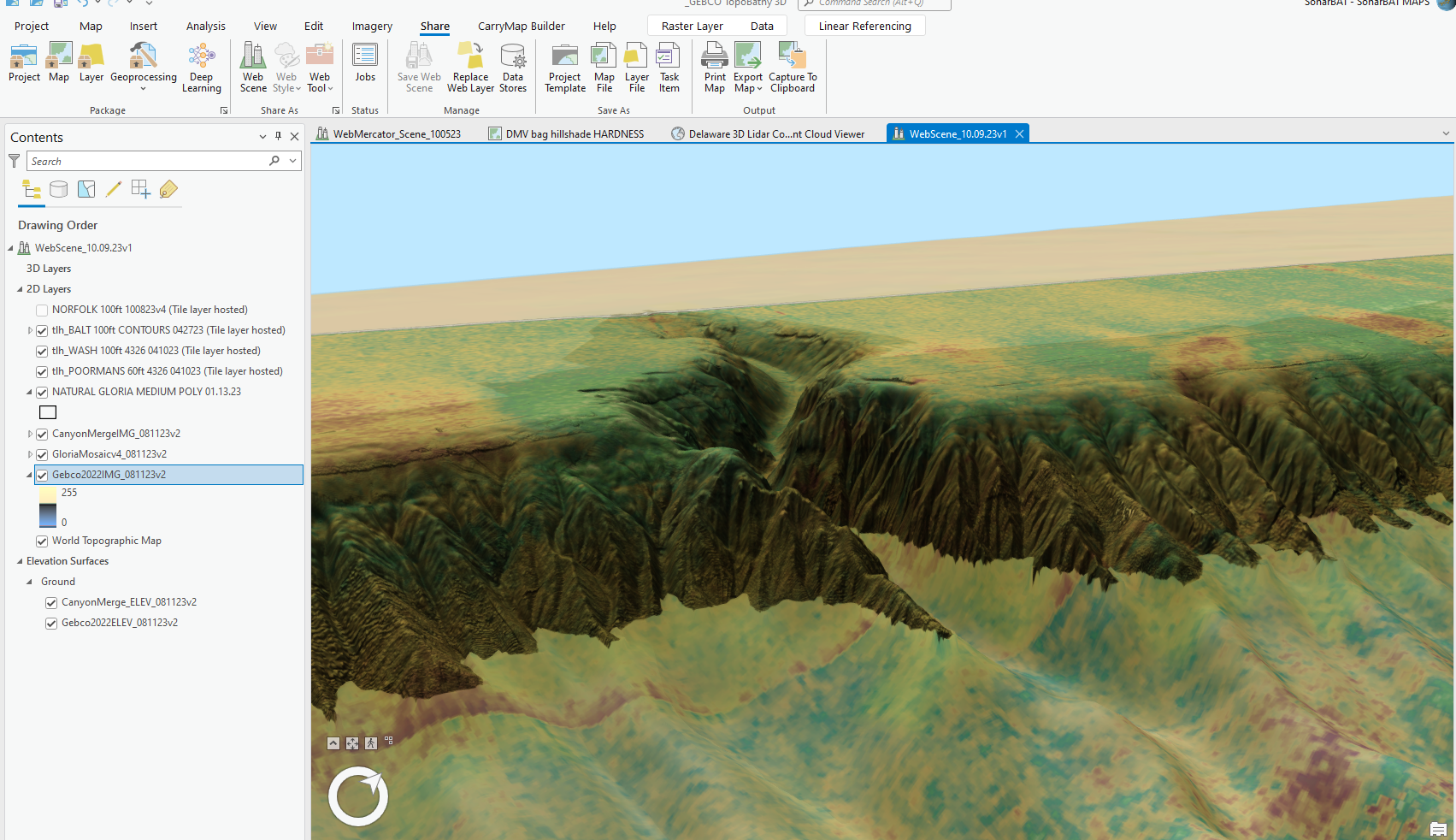This screenshot has height=840, width=1456.
Task: Click the Project Template save option
Action: click(564, 67)
